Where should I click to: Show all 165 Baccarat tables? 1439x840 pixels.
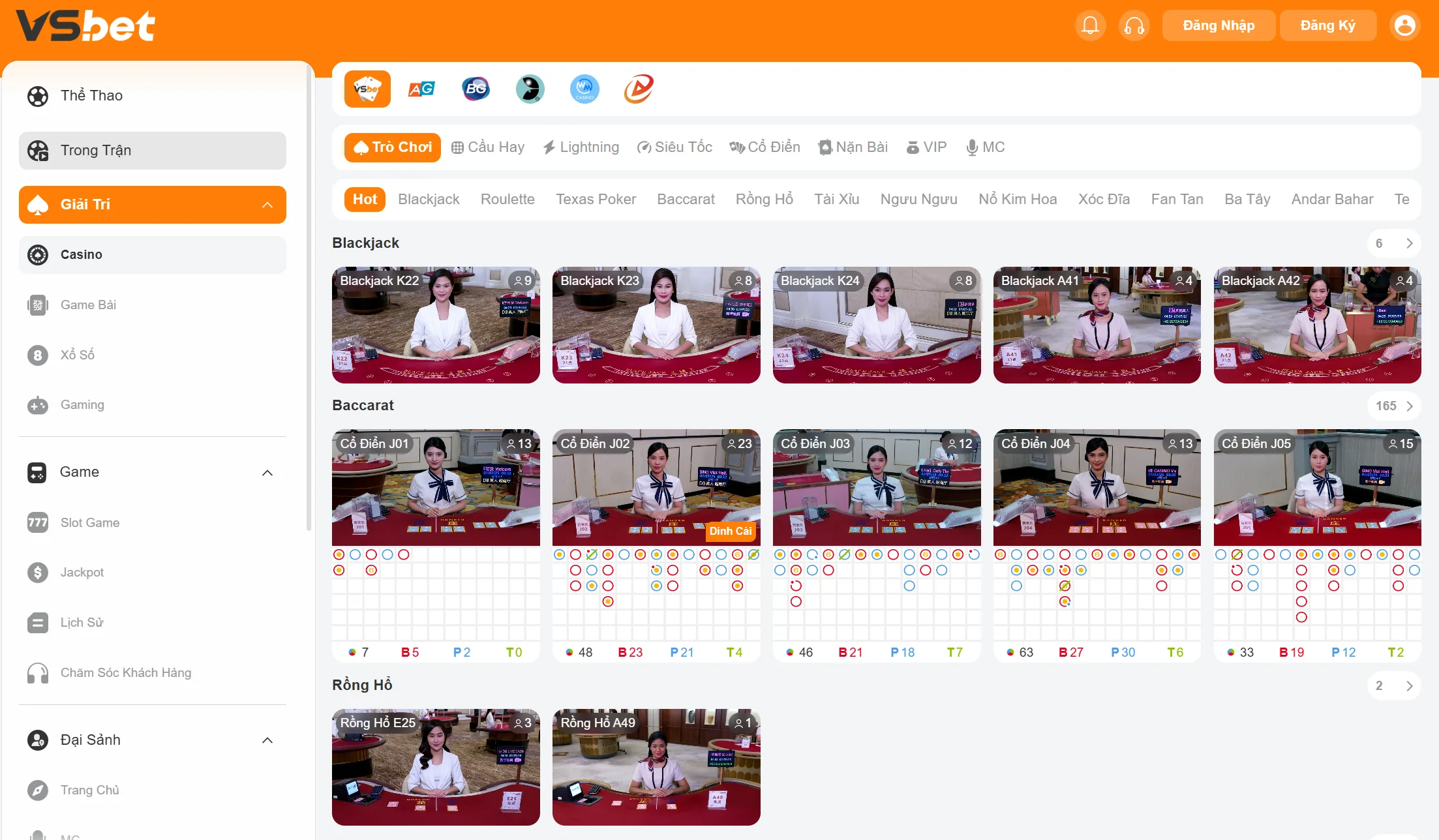tap(1394, 406)
